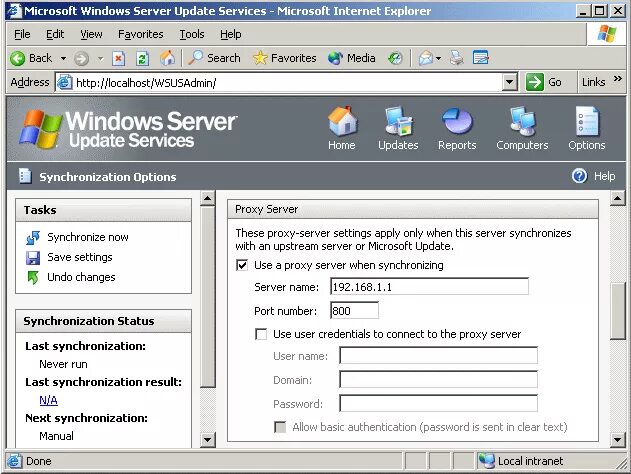631x474 pixels.
Task: Toggle Allow basic authentication checkbox
Action: (280, 427)
